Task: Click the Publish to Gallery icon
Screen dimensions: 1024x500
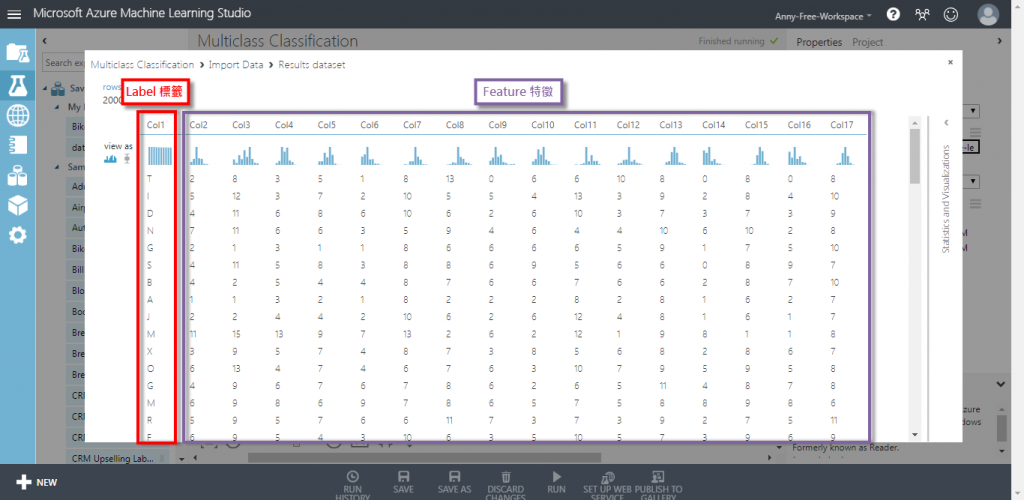Action: tap(658, 477)
